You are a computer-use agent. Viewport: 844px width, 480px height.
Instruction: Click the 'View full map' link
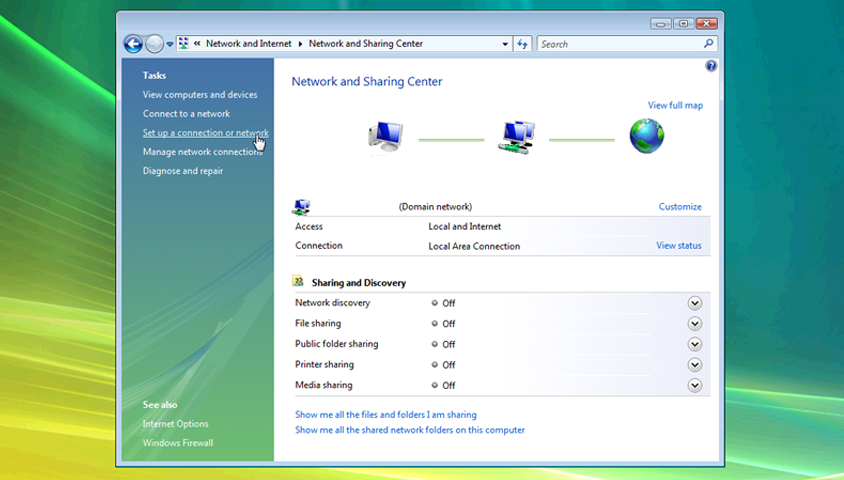click(x=675, y=105)
